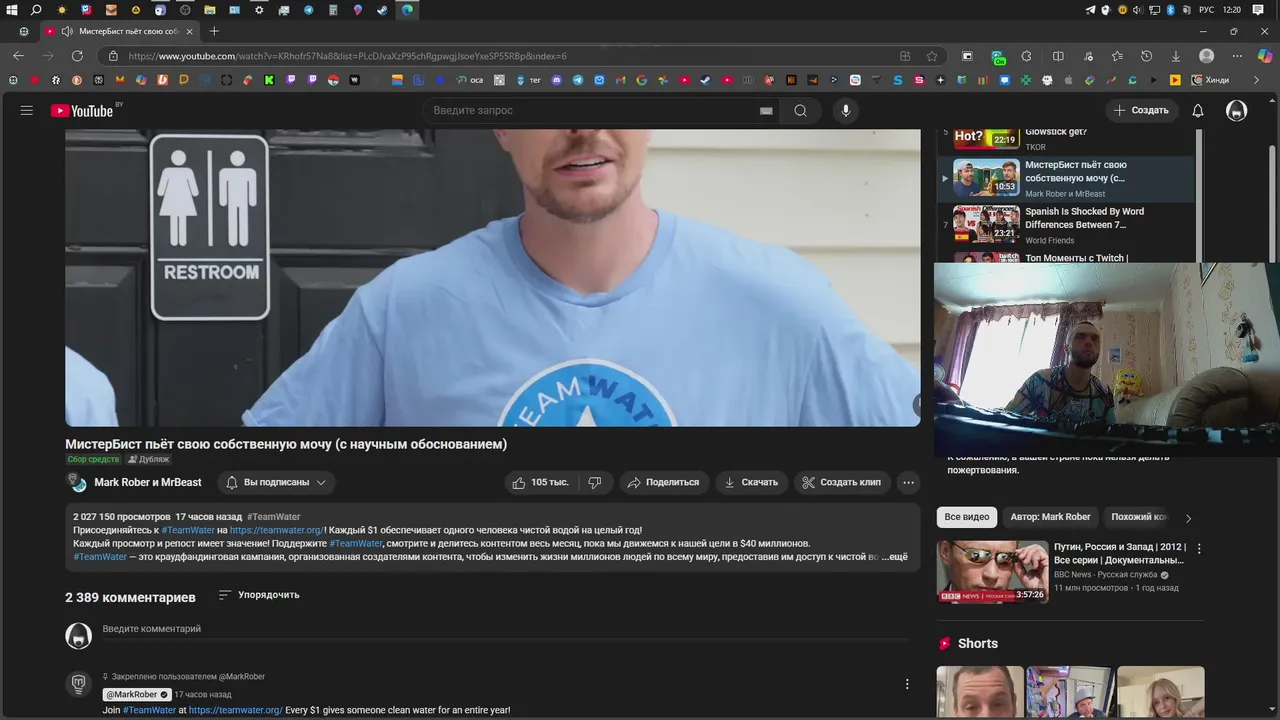Click the Создать button
Screen dimensions: 1280x720
point(1141,110)
